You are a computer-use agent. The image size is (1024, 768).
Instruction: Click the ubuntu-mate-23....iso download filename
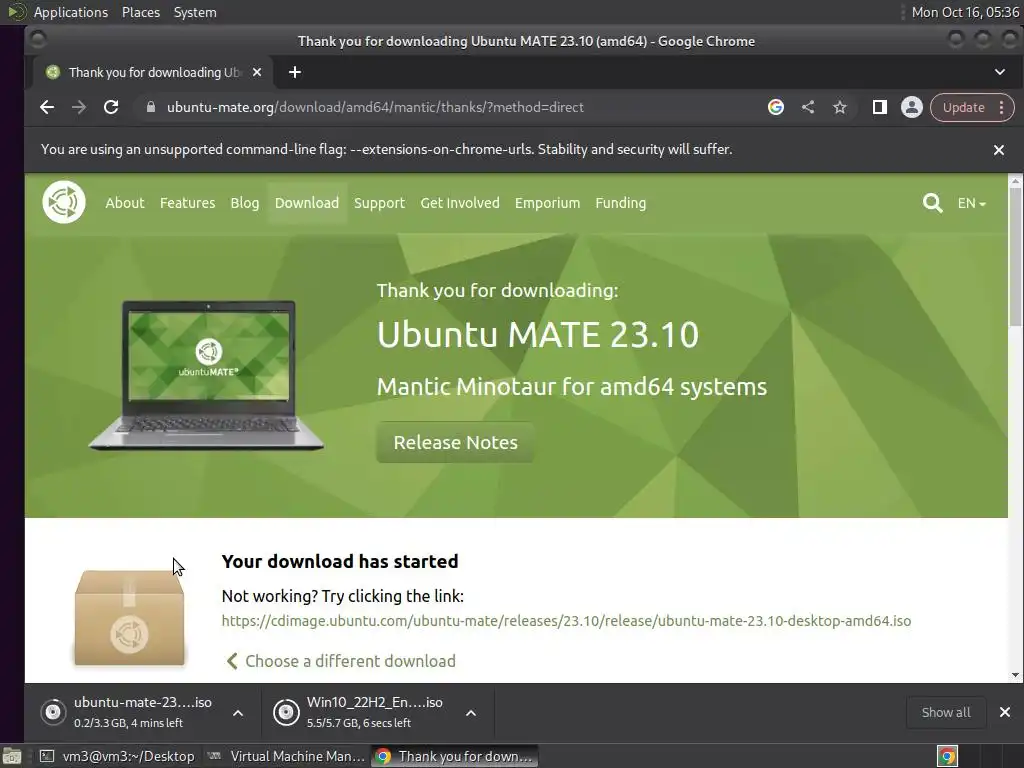point(142,703)
